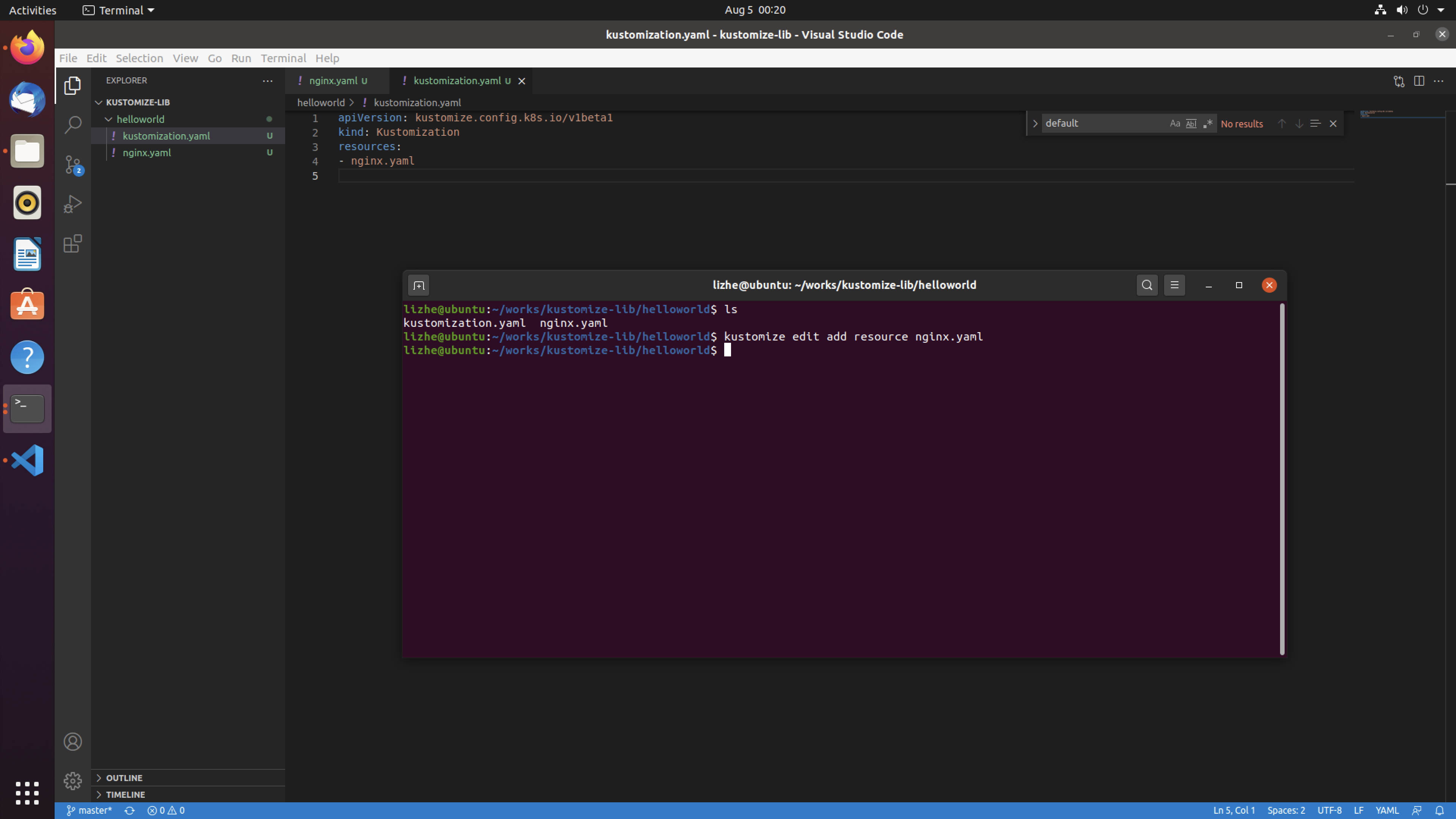Close the kustomization.yaml tab
The height and width of the screenshot is (819, 1456).
(522, 81)
